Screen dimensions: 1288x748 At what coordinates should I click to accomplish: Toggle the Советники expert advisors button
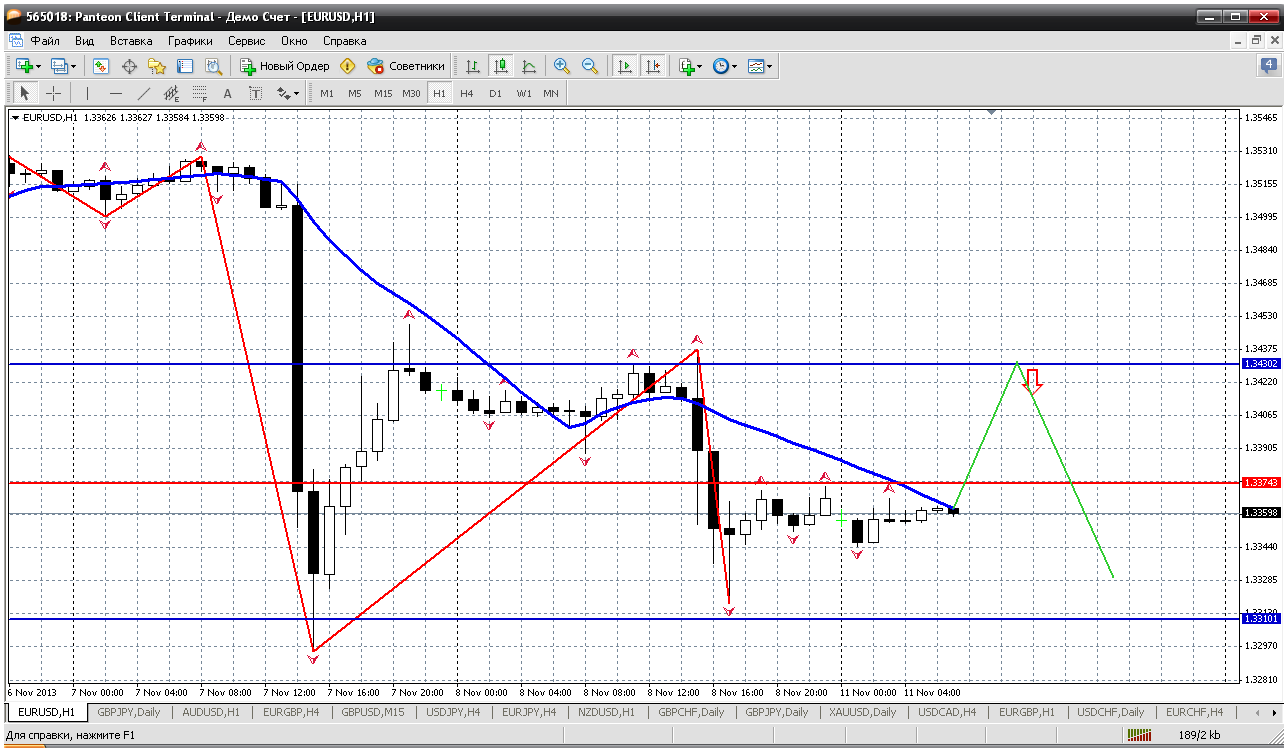pyautogui.click(x=406, y=66)
